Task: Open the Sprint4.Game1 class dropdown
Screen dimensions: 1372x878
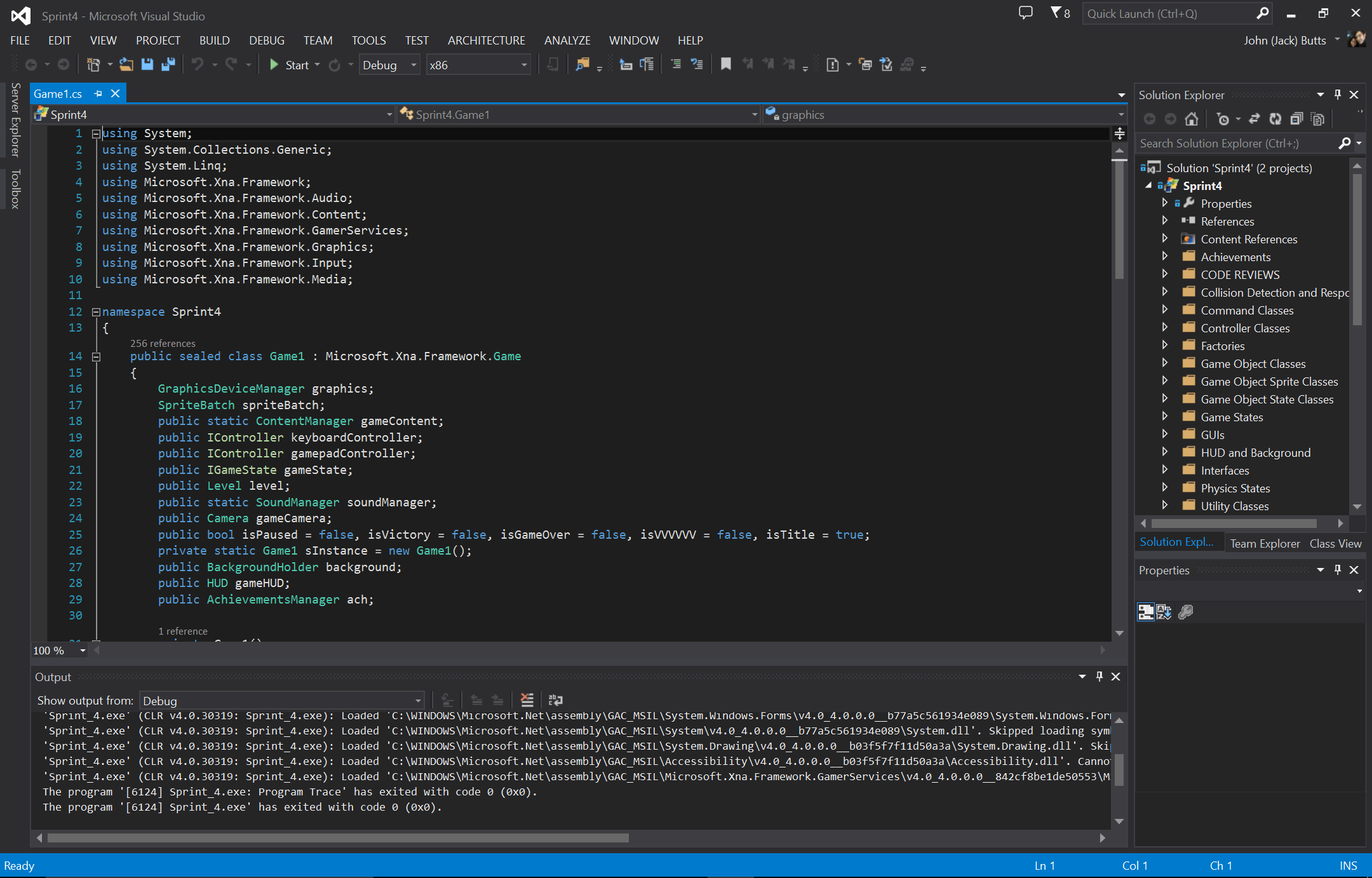Action: [x=579, y=114]
